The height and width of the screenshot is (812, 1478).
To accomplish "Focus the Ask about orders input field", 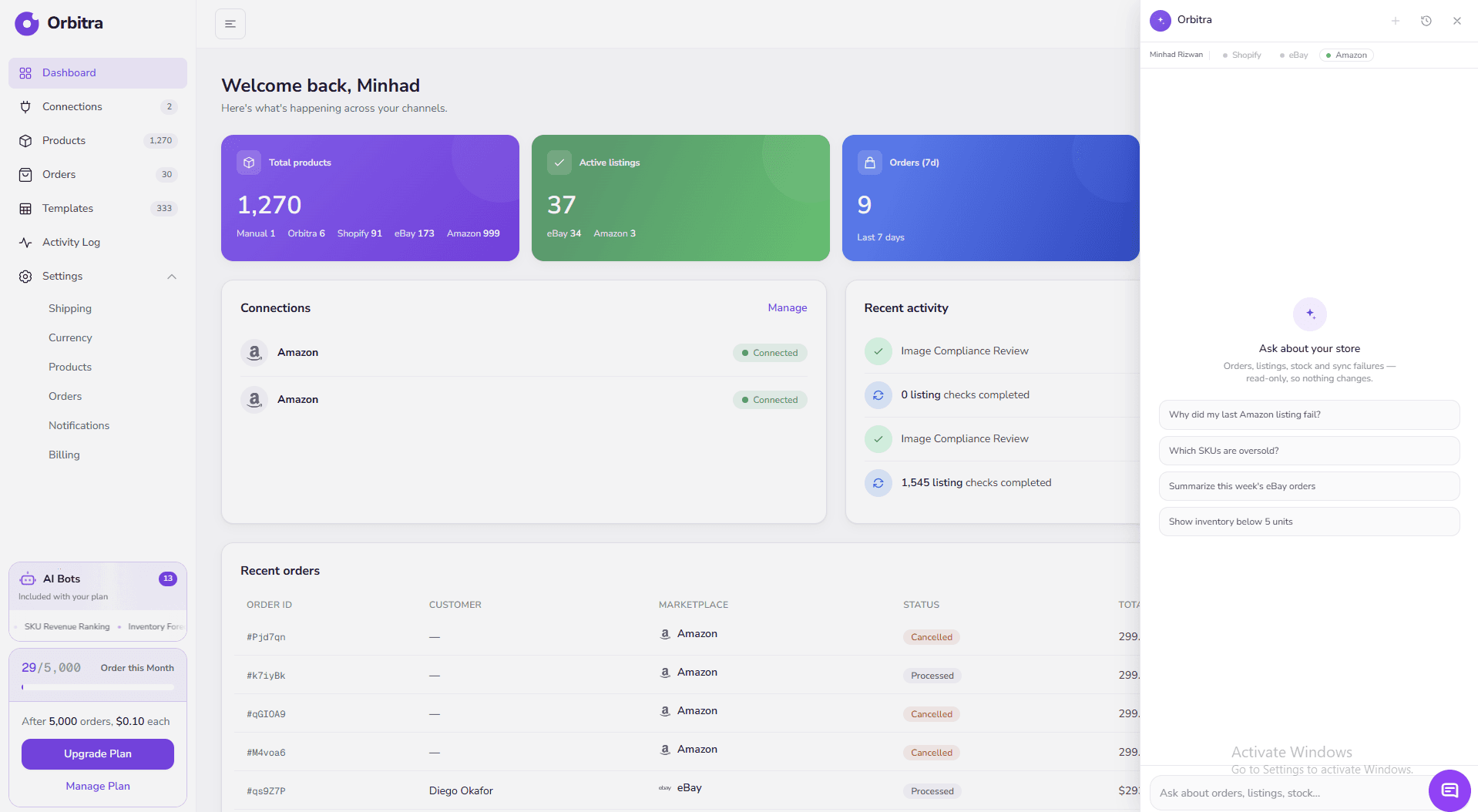I will click(1288, 794).
